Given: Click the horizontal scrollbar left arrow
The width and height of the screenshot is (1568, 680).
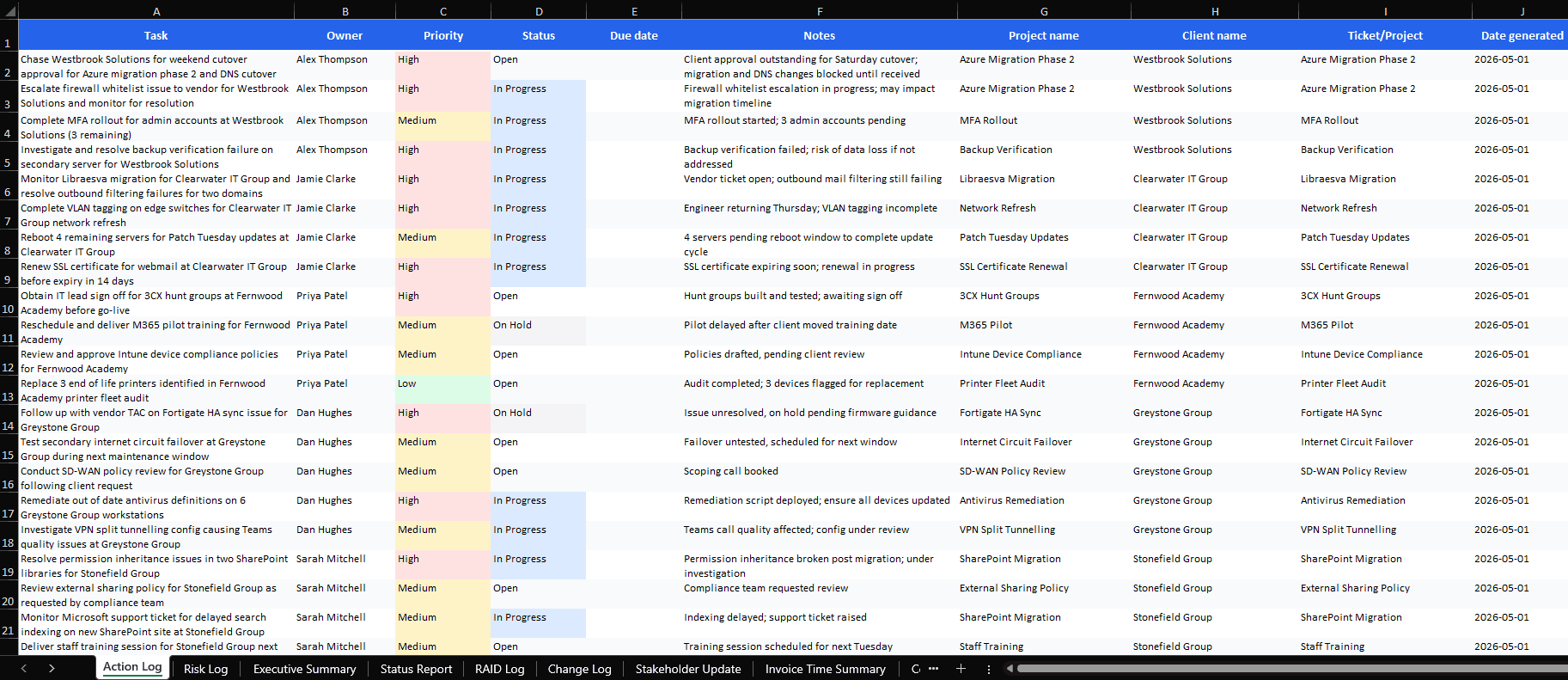Looking at the screenshot, I should pyautogui.click(x=1010, y=668).
